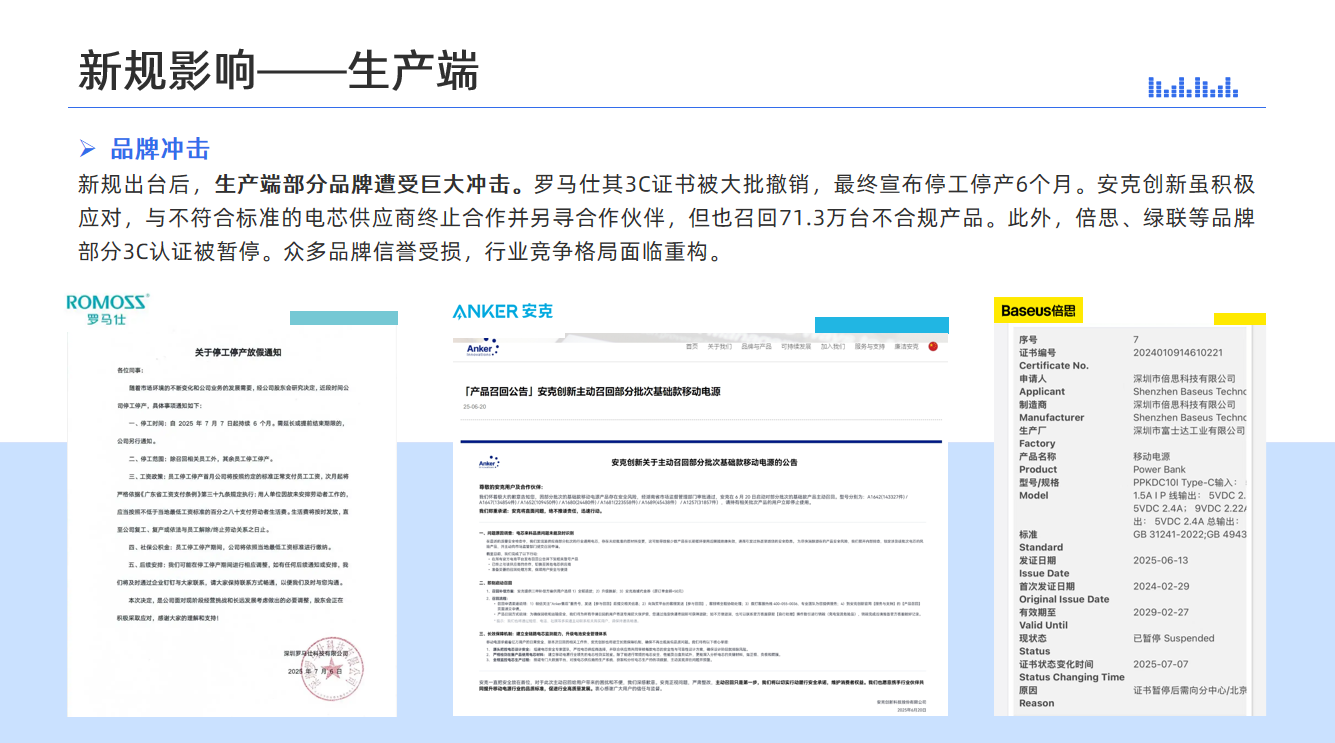
Task: Click the 品牌冲击 section heading
Action: (x=160, y=150)
